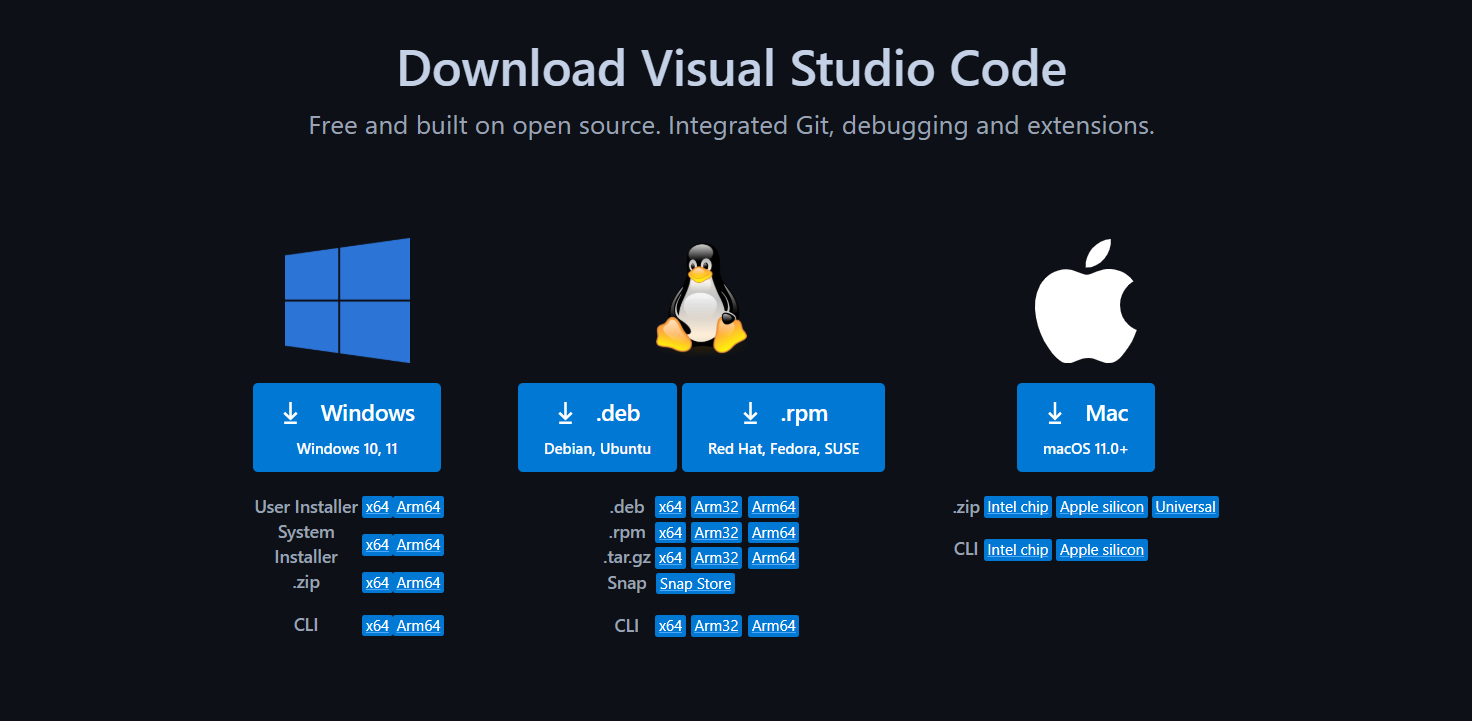The image size is (1472, 721).
Task: Click the Linux Tux penguin icon
Action: coord(701,298)
